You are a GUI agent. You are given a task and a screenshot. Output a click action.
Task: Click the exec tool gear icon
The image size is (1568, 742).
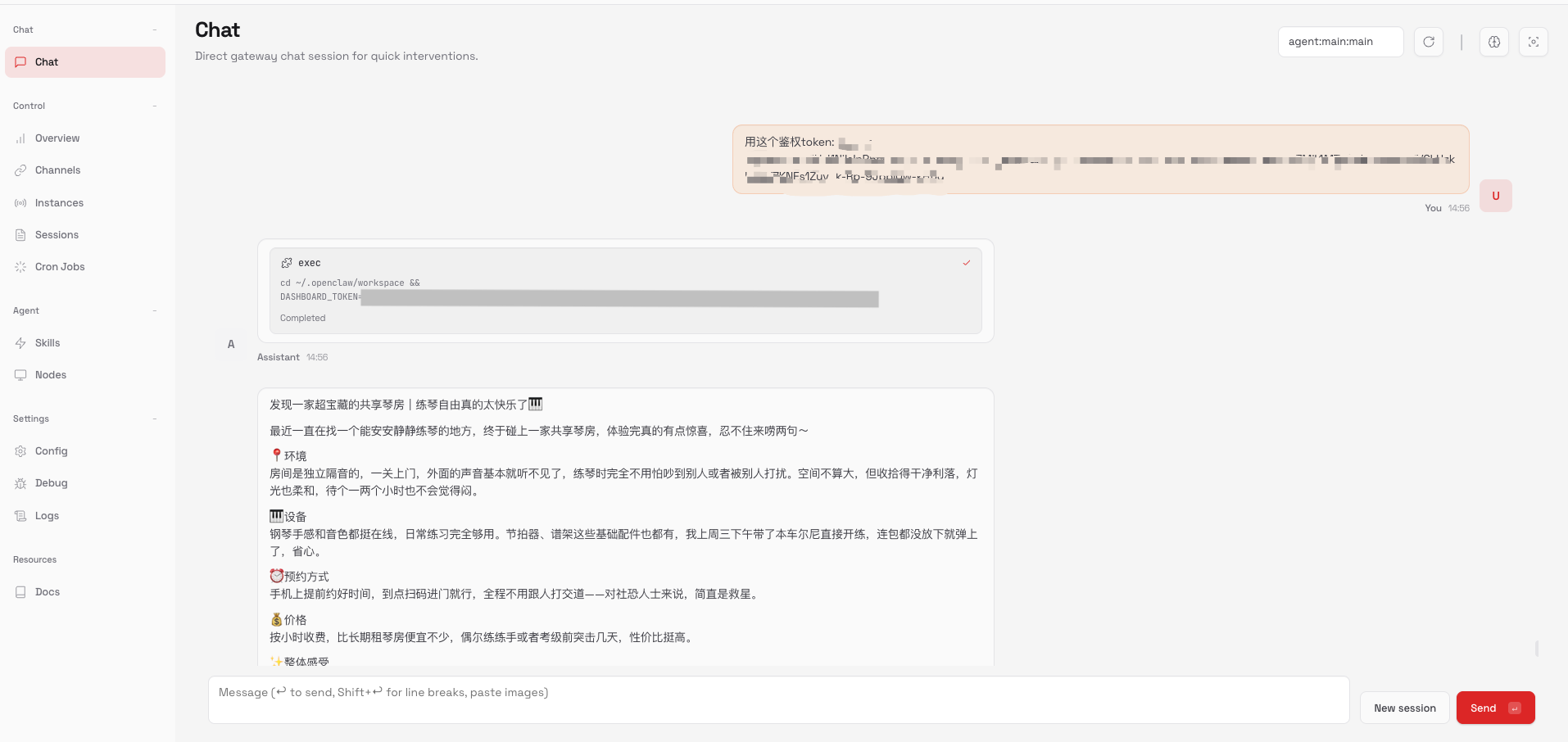tap(287, 263)
